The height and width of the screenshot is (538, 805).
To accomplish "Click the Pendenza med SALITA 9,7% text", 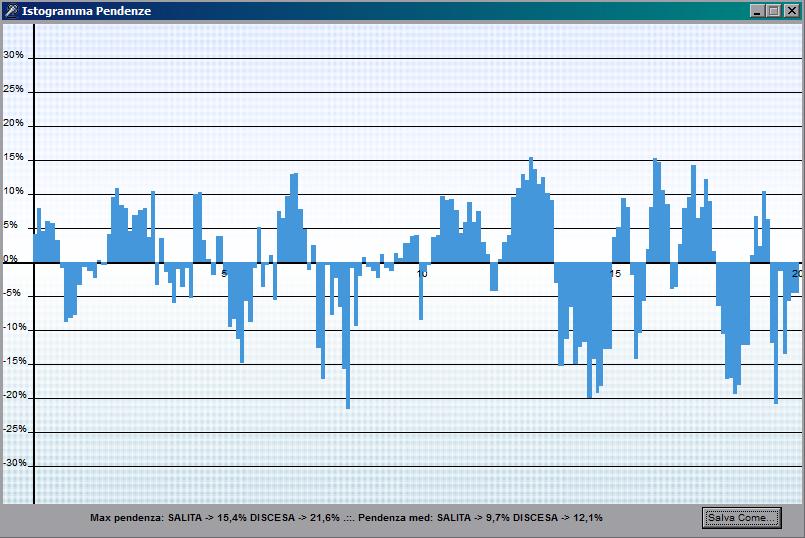I will [434, 517].
